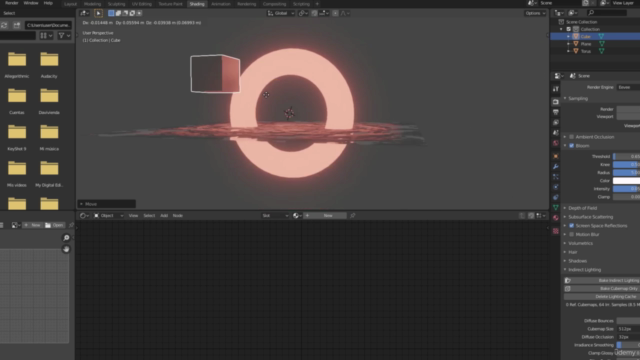Open the World properties tab icon
The height and width of the screenshot is (360, 640).
556,143
